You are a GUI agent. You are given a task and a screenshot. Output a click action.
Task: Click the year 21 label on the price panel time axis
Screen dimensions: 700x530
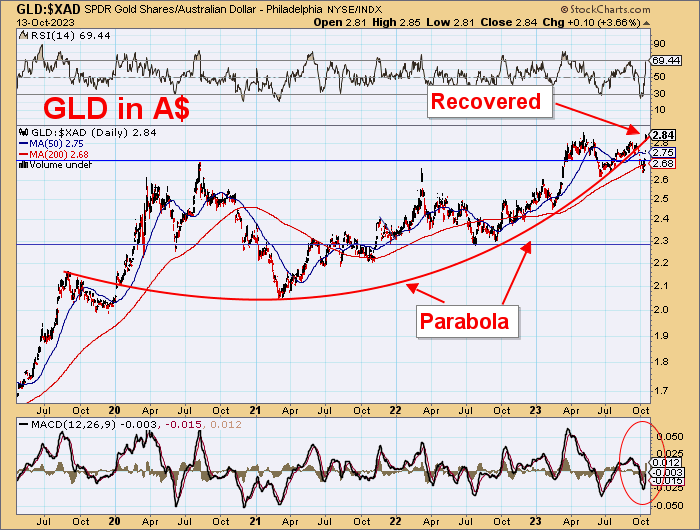[x=255, y=410]
